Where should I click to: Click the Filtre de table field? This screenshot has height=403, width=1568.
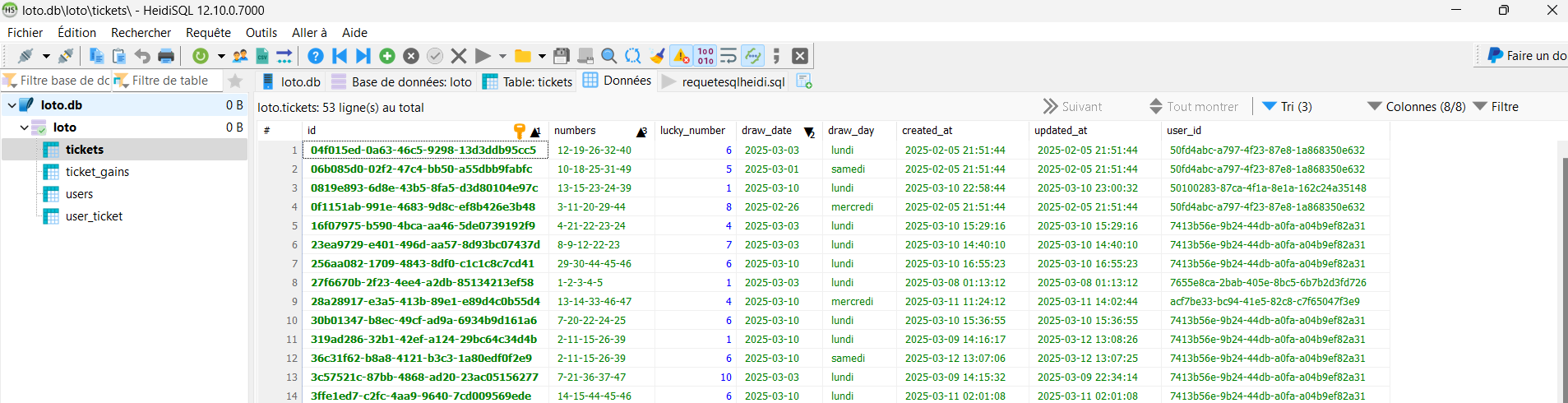[x=167, y=81]
